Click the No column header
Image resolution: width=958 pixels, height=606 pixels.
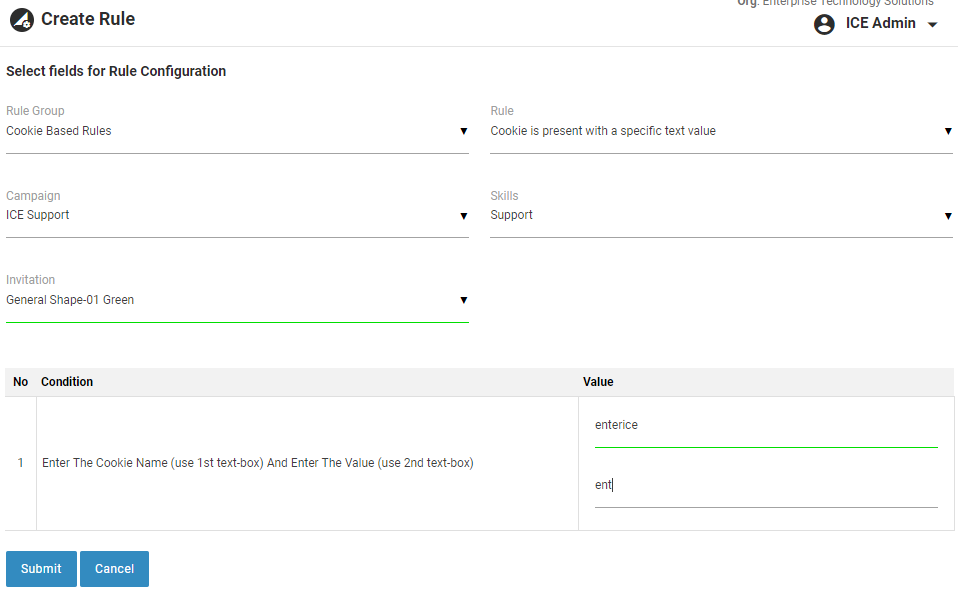20,382
